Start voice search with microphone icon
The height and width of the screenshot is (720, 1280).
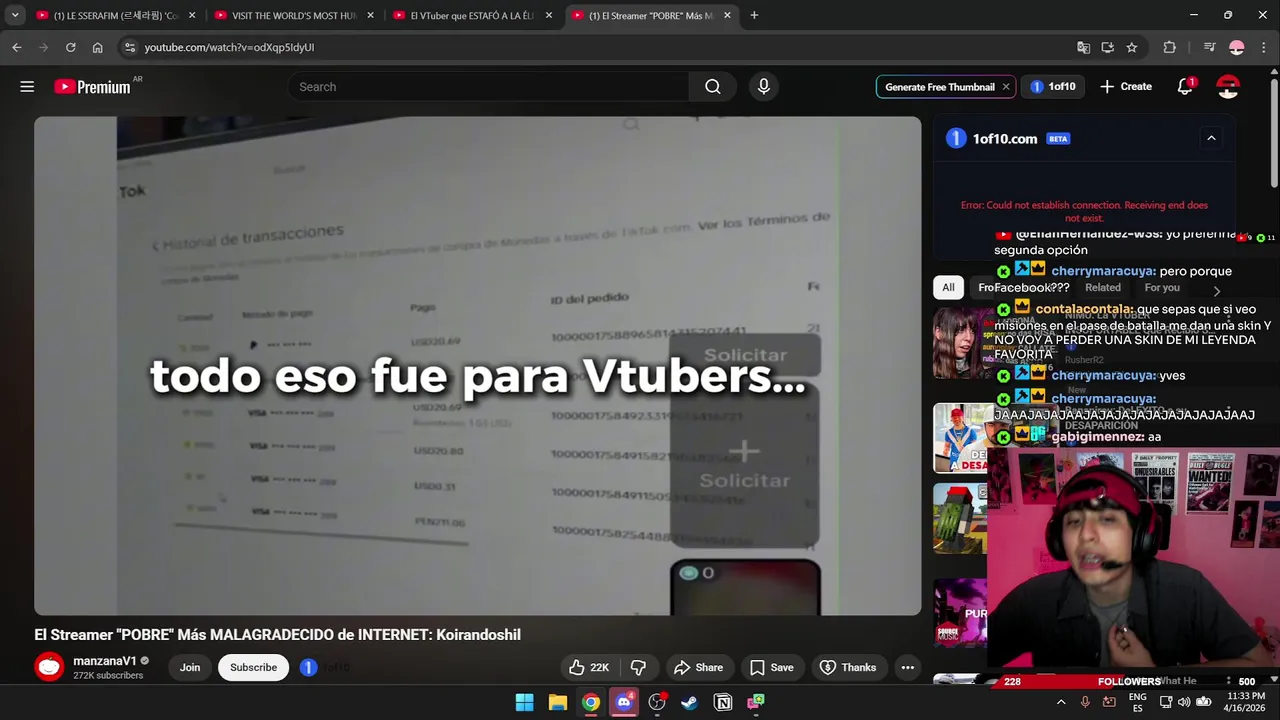[763, 87]
